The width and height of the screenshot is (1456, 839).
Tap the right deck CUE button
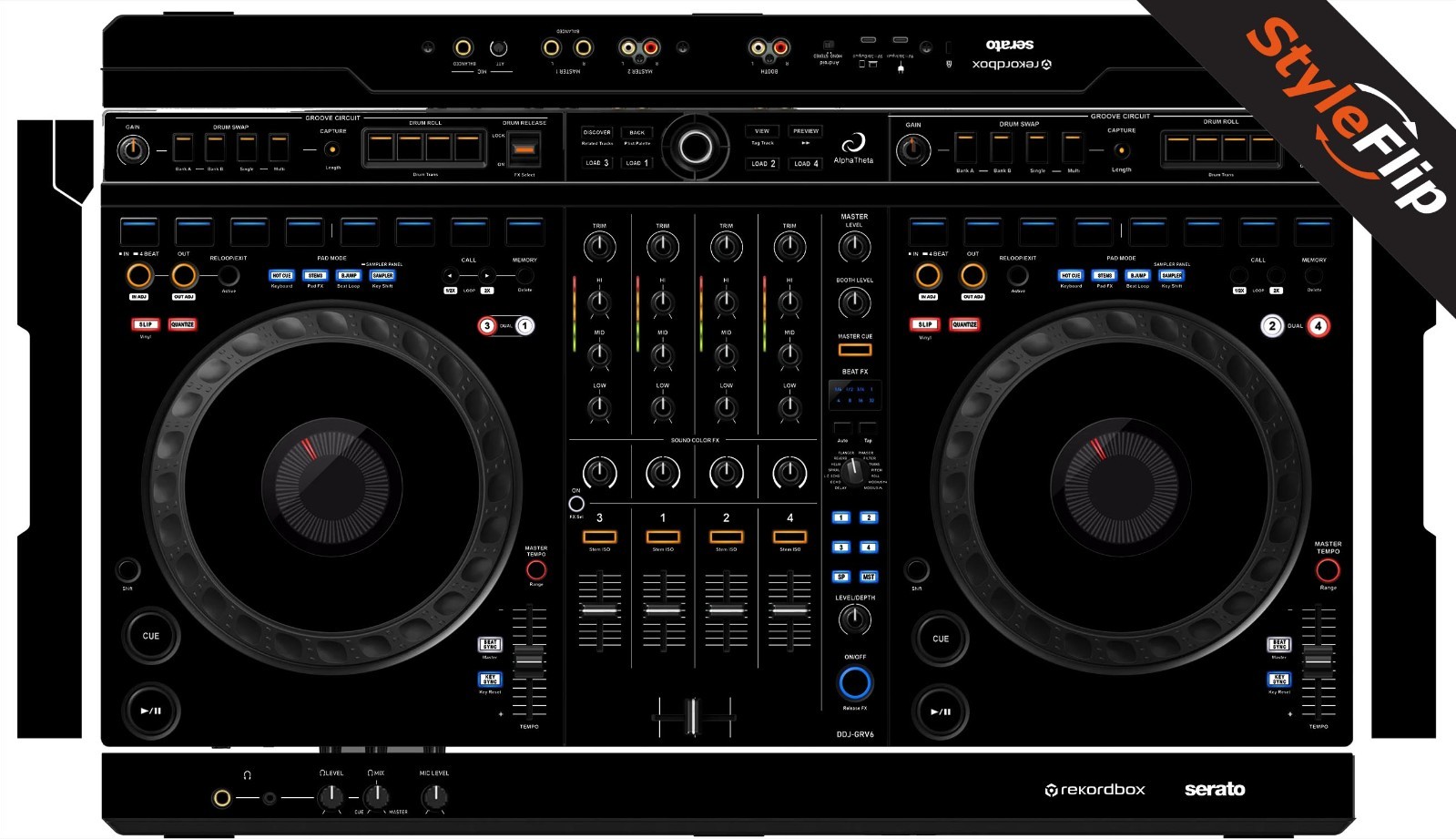[941, 639]
